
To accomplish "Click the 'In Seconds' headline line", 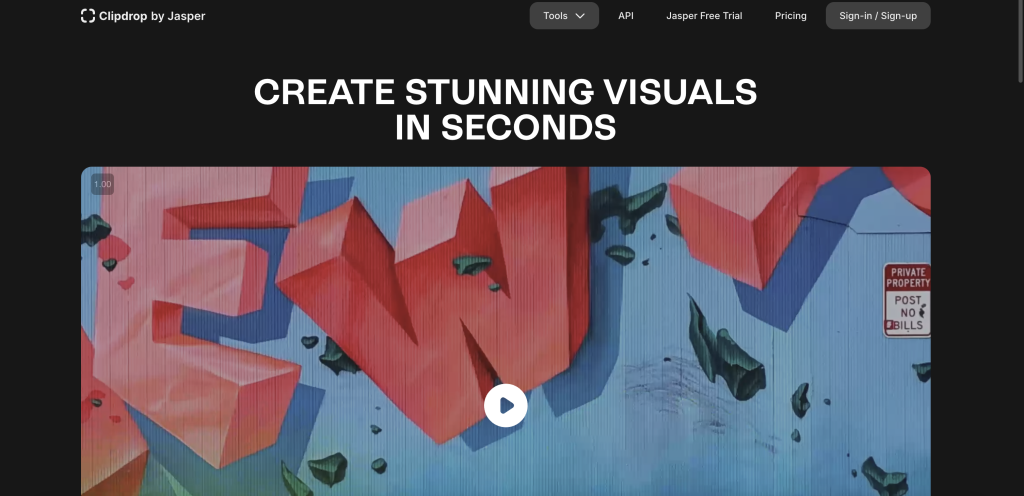I will click(505, 128).
